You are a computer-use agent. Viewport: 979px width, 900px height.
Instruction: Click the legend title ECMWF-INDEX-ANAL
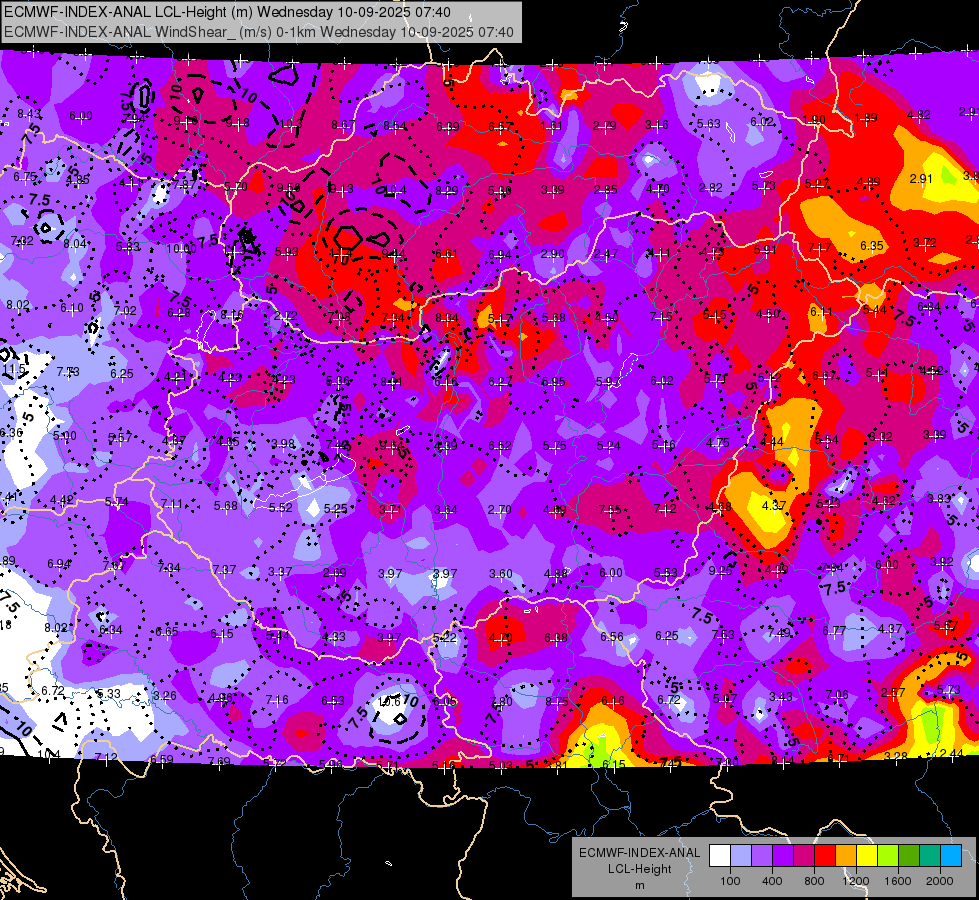click(639, 853)
